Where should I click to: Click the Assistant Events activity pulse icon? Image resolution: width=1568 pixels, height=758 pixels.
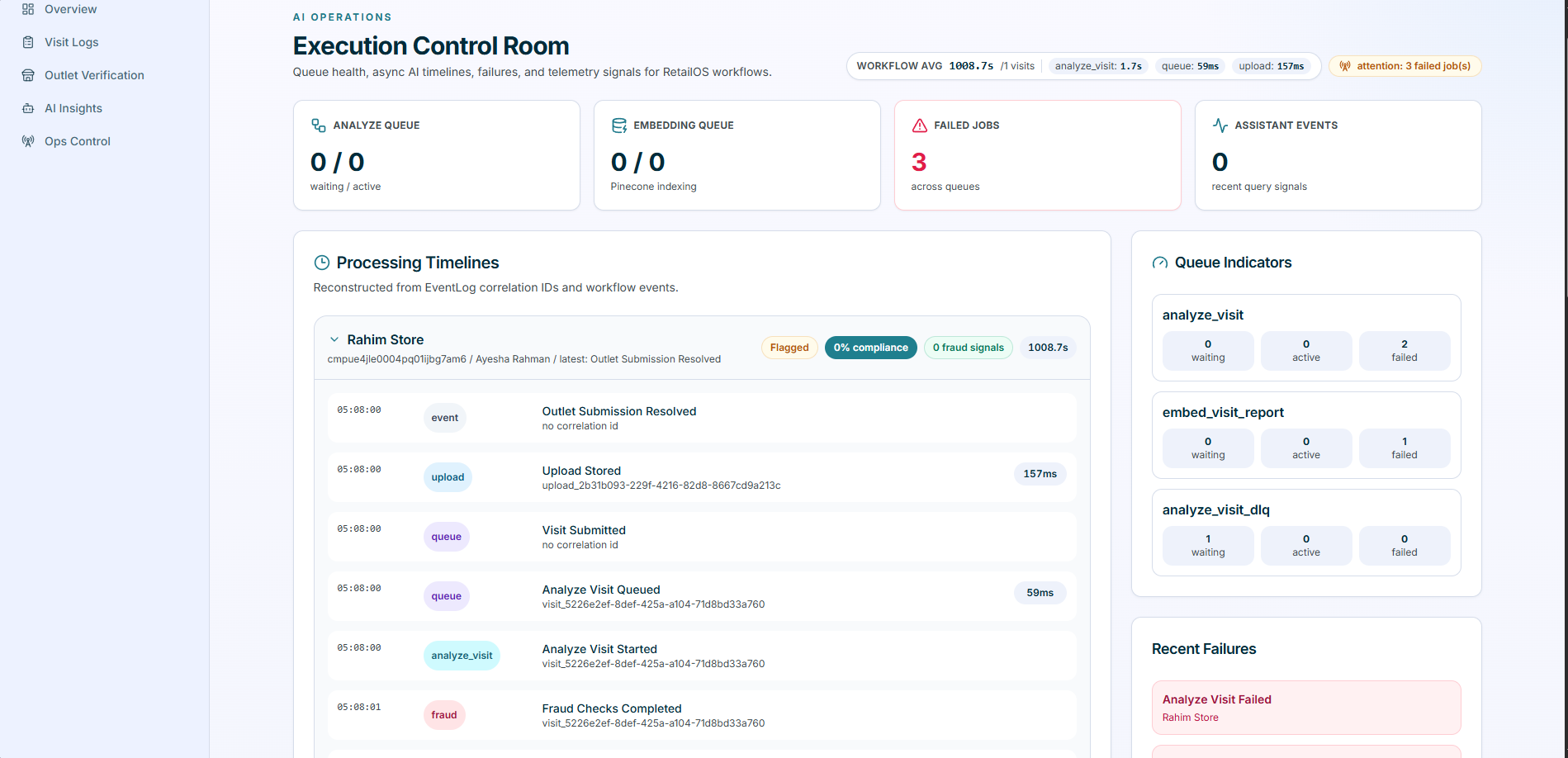(1220, 126)
